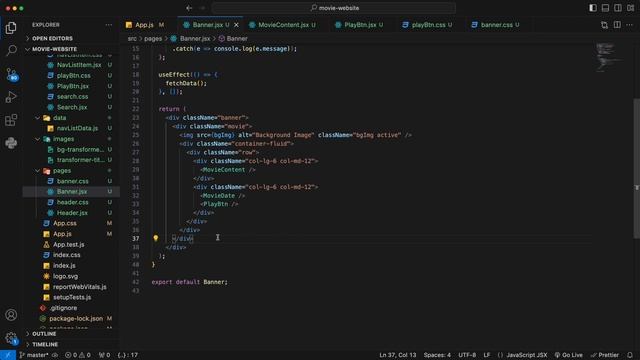Click the errors and warnings count in status bar

point(78,355)
